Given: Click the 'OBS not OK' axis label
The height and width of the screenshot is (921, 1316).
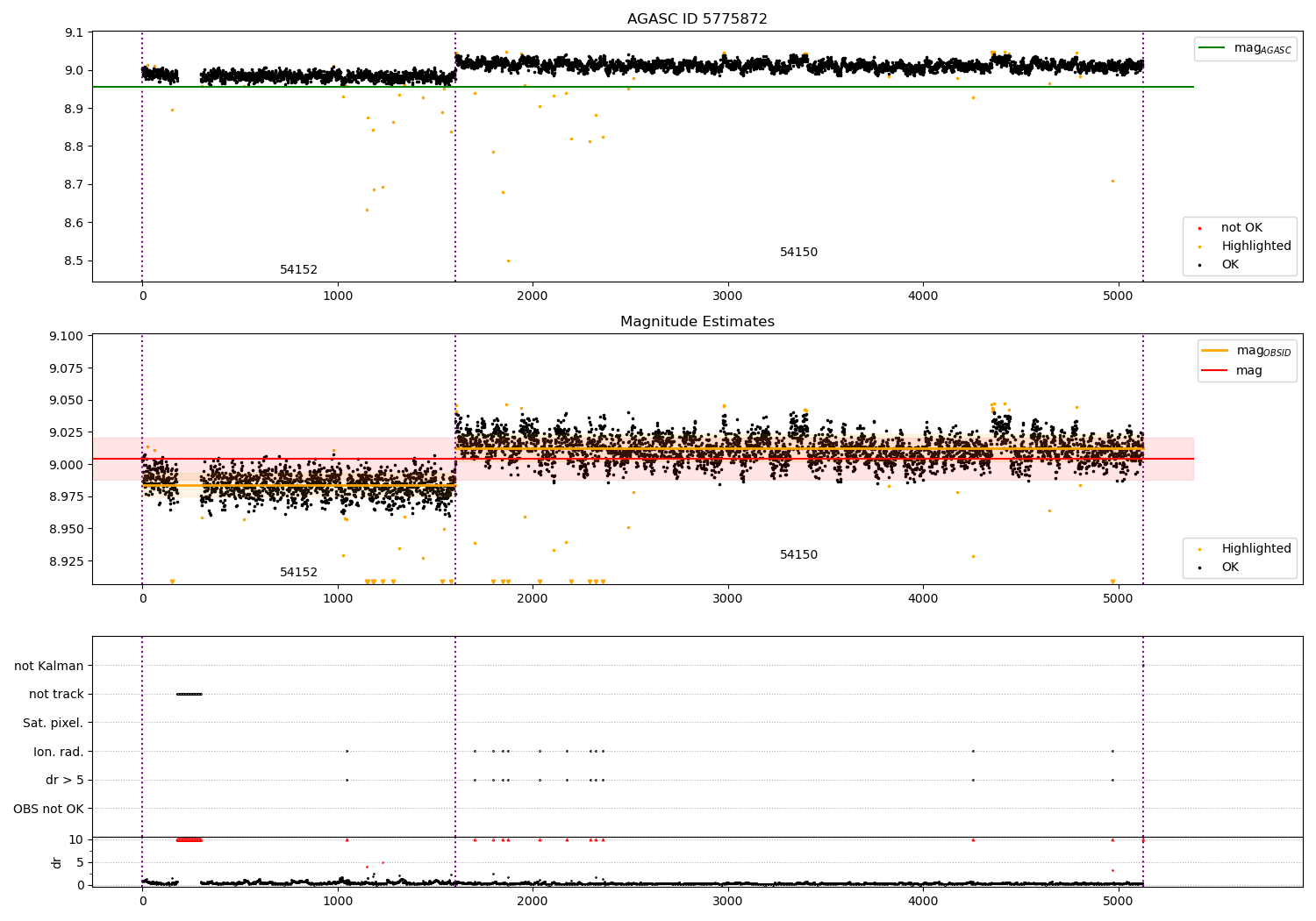Looking at the screenshot, I should pos(49,809).
